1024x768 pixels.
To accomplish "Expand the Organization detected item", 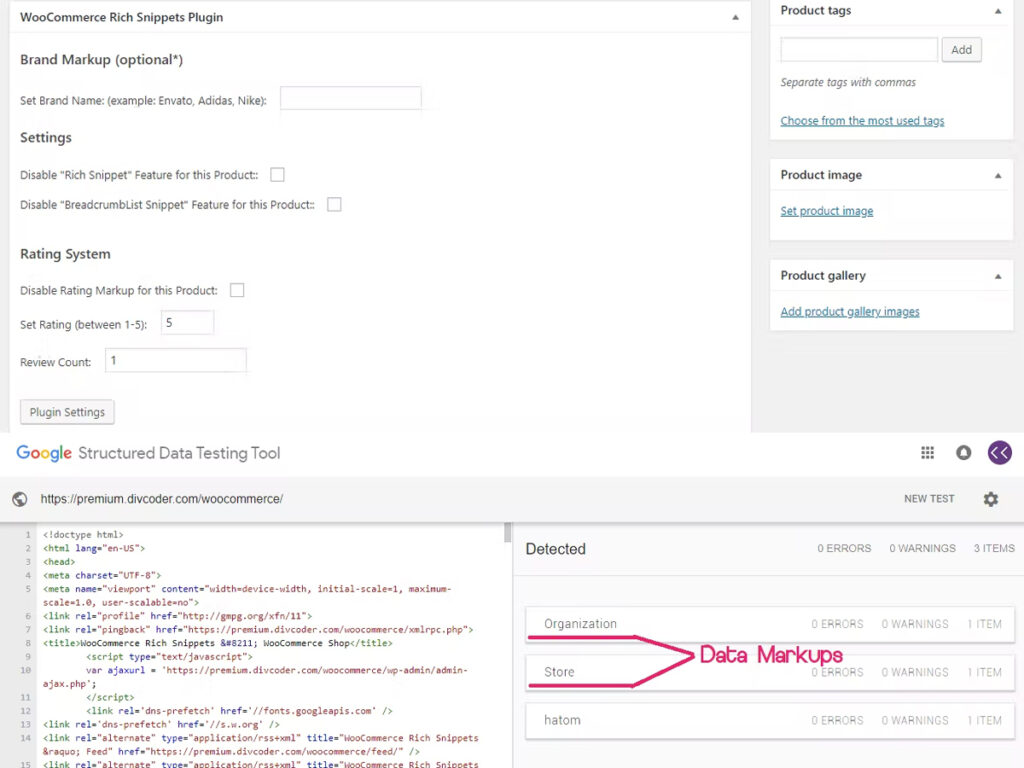I will (x=770, y=624).
